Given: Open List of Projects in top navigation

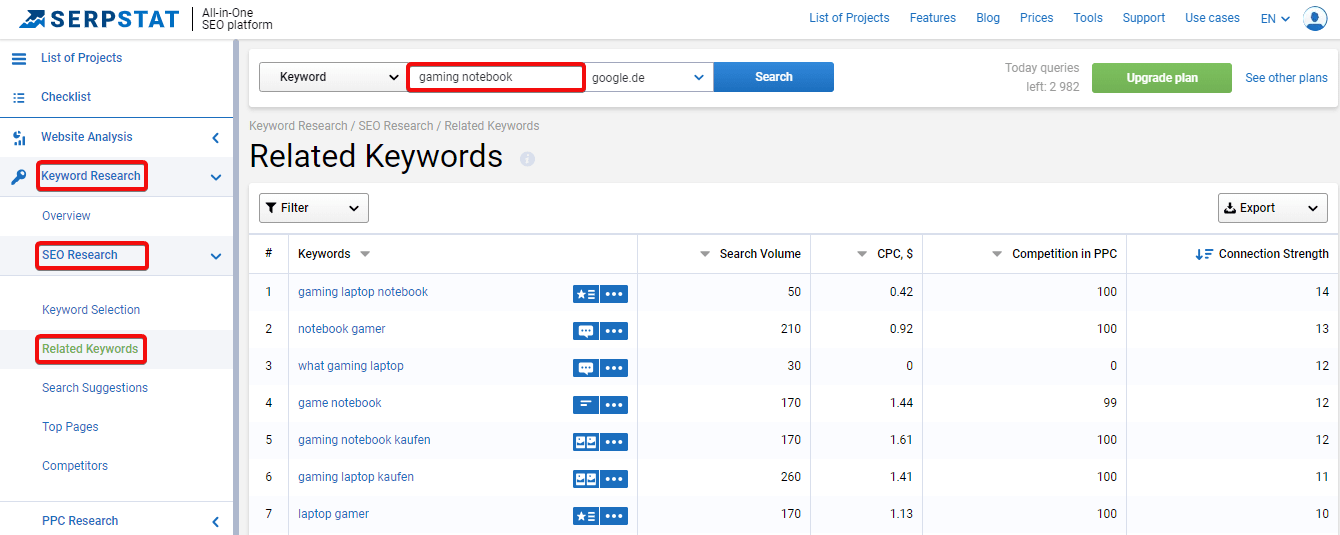Looking at the screenshot, I should (849, 18).
